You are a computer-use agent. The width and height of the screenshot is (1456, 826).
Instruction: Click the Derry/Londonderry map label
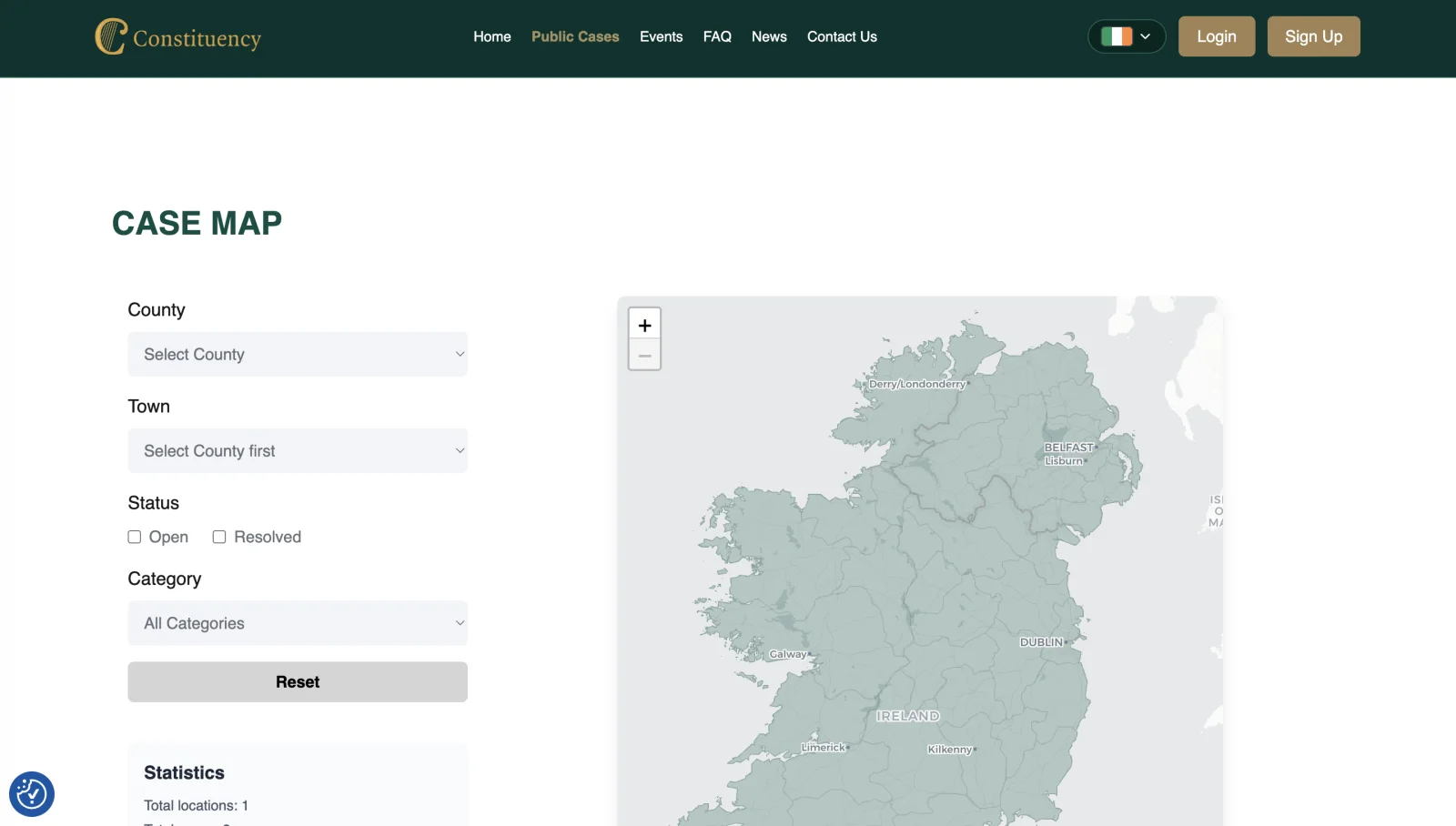tap(916, 384)
